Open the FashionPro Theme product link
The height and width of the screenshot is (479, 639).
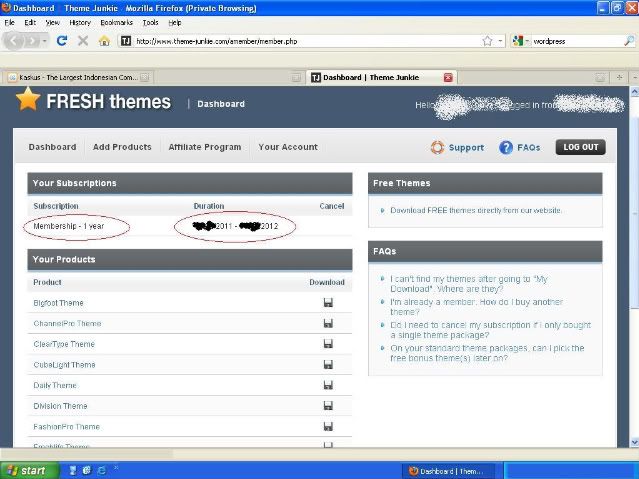(66, 427)
